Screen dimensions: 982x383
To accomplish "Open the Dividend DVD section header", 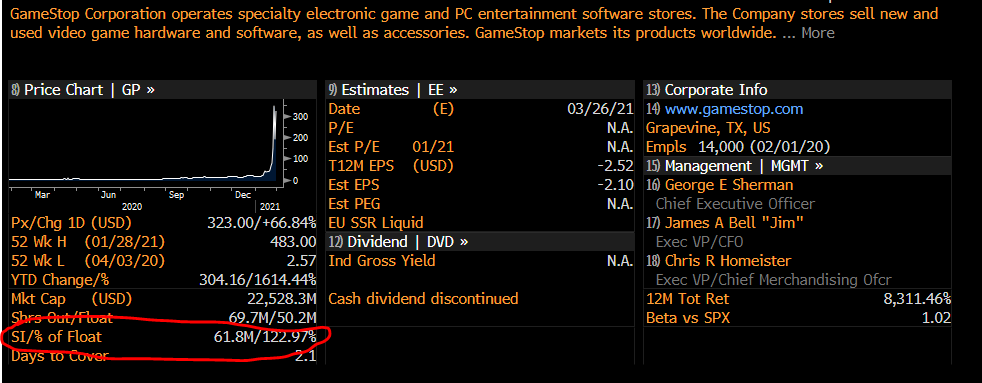I will pyautogui.click(x=479, y=242).
